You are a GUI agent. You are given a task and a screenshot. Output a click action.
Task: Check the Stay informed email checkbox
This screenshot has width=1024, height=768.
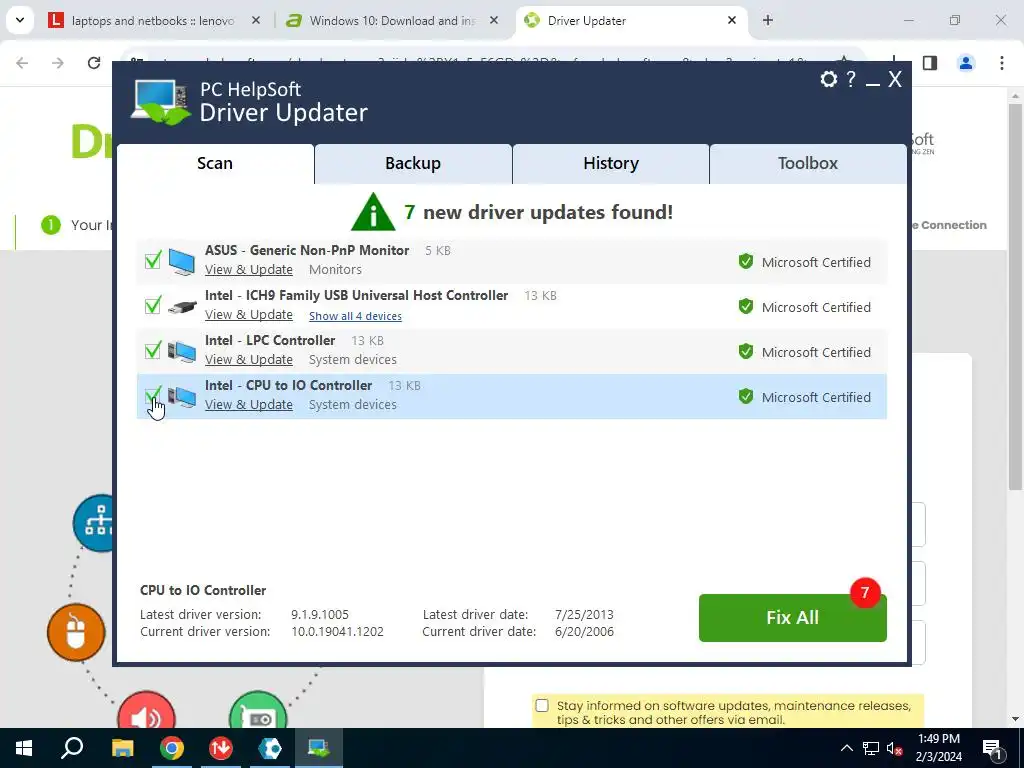542,706
